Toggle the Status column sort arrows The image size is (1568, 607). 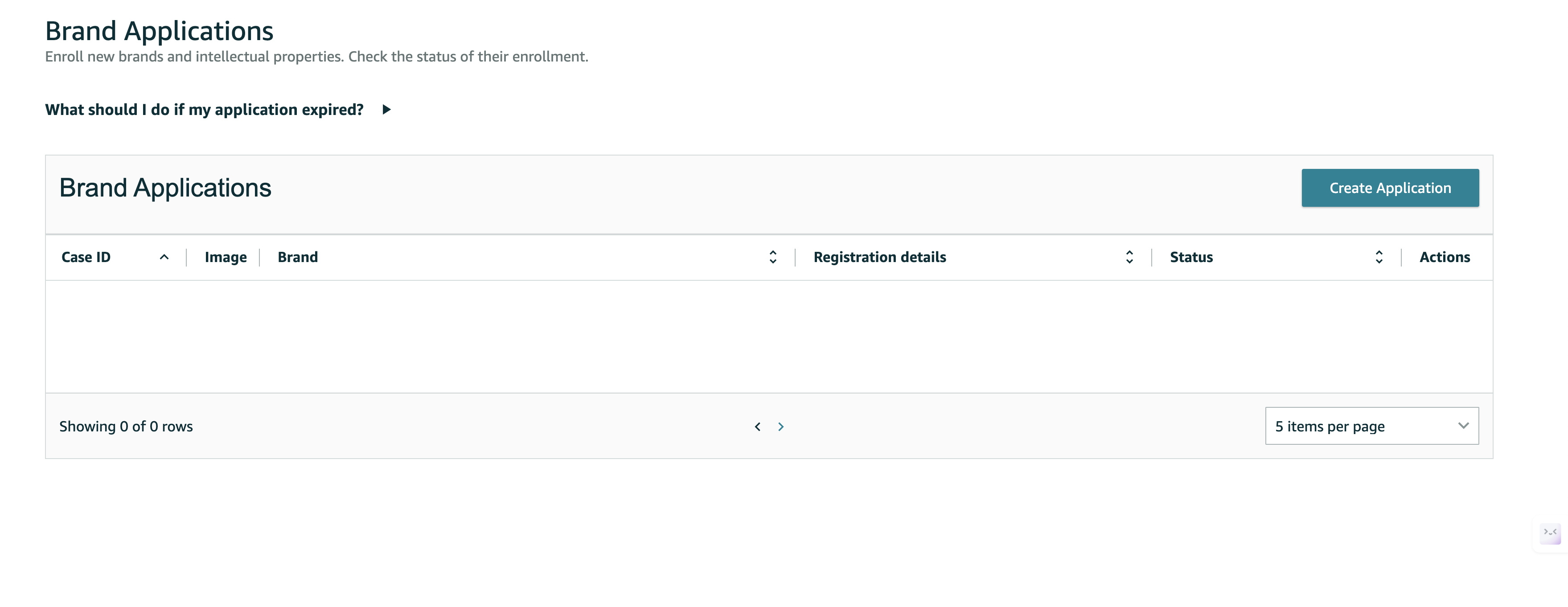1379,257
